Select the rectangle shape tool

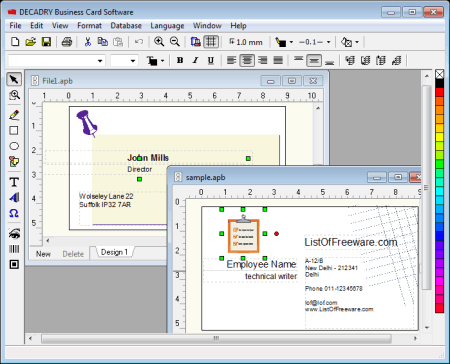click(14, 130)
